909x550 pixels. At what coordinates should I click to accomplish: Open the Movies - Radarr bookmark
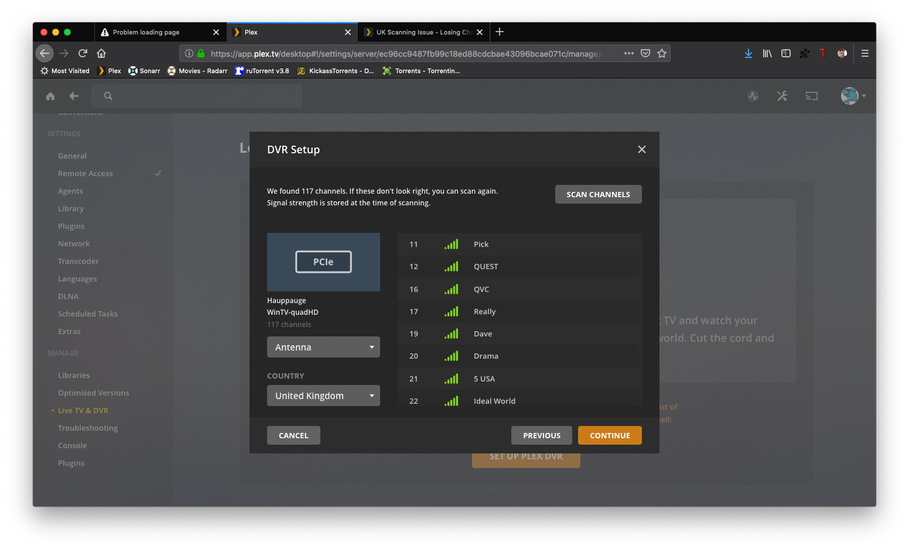pyautogui.click(x=197, y=71)
